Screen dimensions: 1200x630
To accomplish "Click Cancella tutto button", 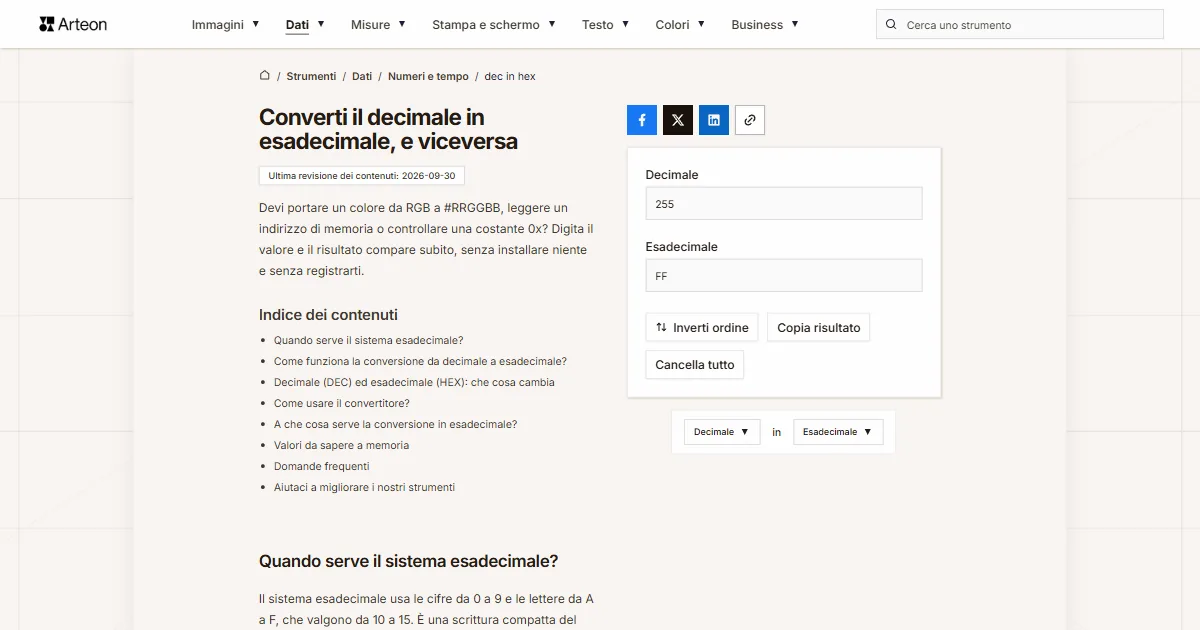I will click(695, 365).
